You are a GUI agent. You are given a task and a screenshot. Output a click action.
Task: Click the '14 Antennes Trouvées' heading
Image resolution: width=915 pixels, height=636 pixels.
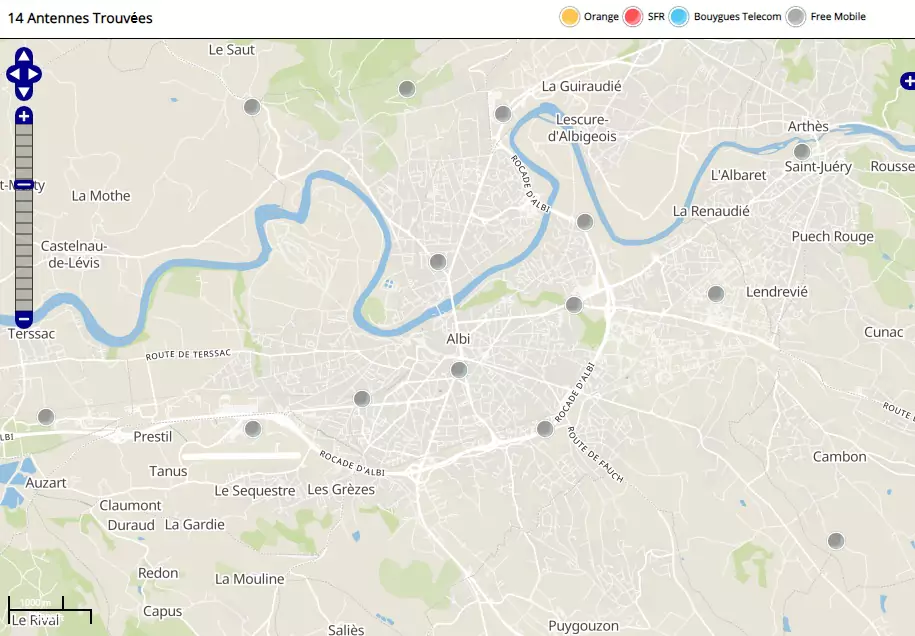(x=80, y=18)
